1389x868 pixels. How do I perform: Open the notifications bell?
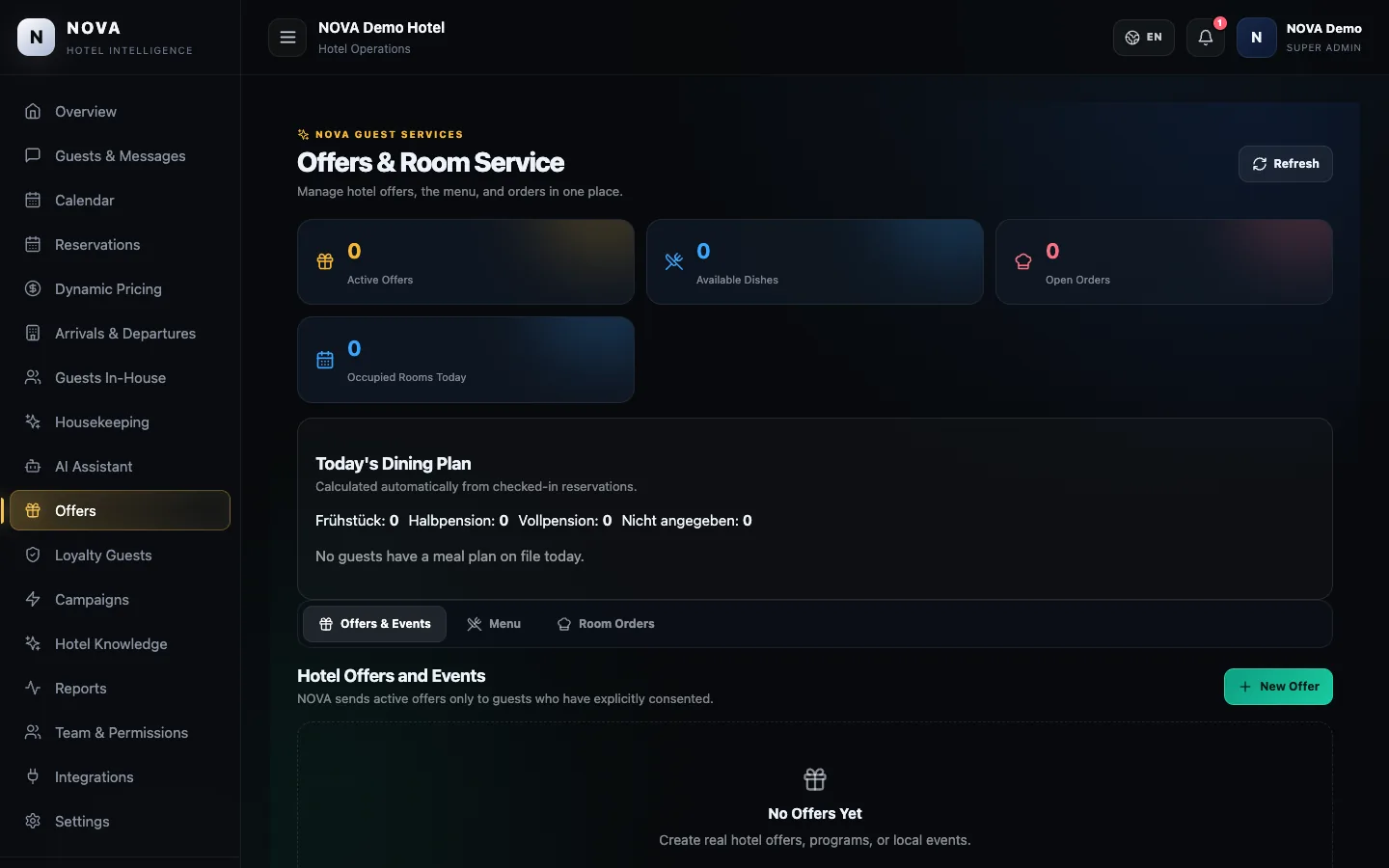point(1206,38)
